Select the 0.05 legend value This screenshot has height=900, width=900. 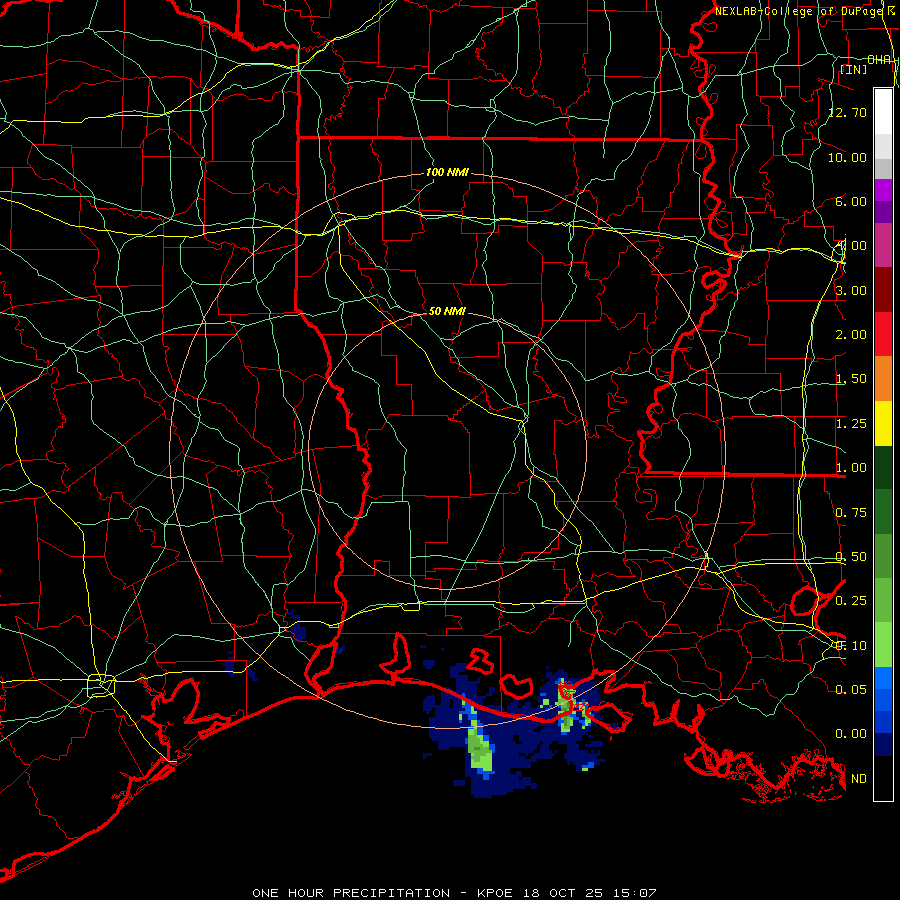coord(851,689)
